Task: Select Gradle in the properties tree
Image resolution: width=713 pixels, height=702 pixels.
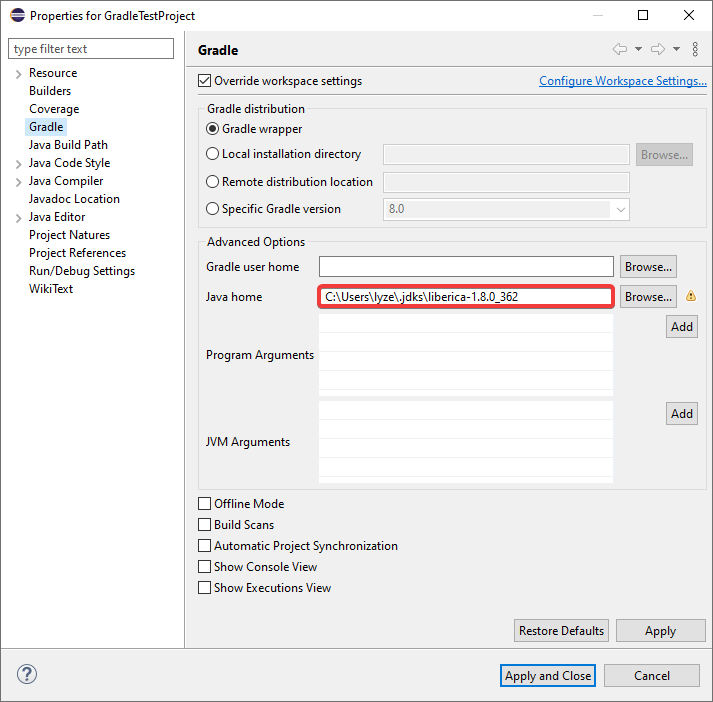Action: coord(46,127)
